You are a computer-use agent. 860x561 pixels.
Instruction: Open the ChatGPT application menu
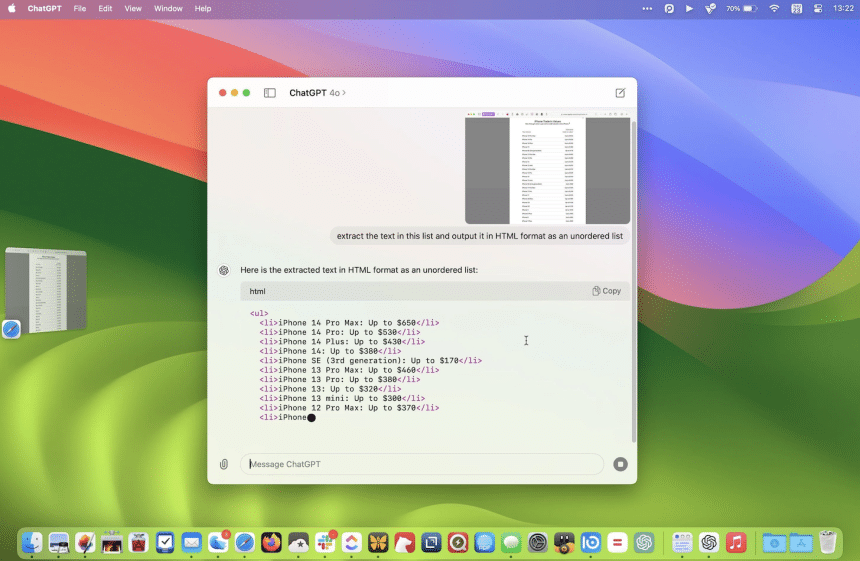pos(44,8)
